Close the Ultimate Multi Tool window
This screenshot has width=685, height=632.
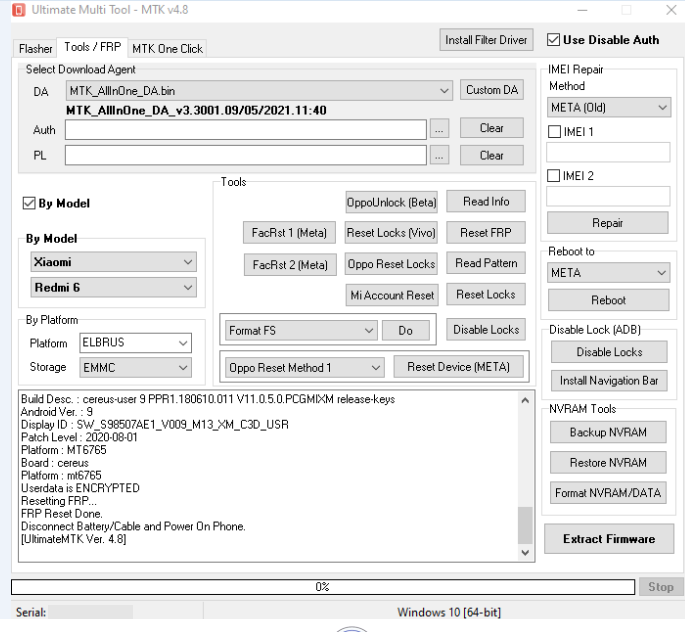coord(671,10)
